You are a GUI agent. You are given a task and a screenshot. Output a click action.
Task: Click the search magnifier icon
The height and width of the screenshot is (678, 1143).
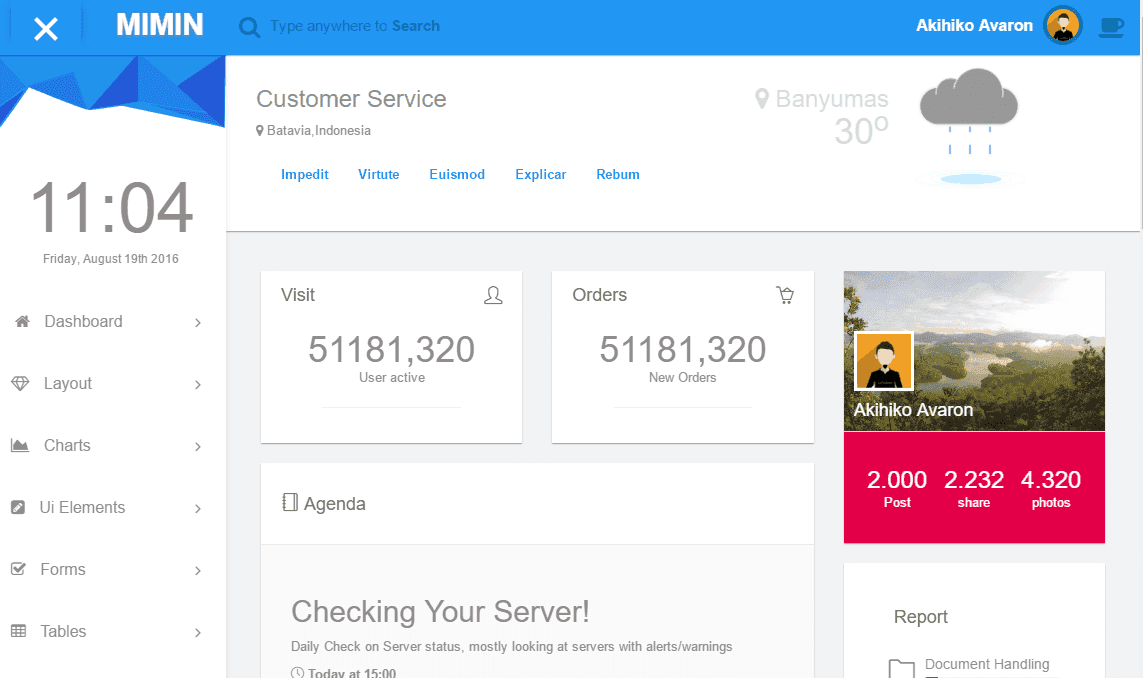coord(249,27)
